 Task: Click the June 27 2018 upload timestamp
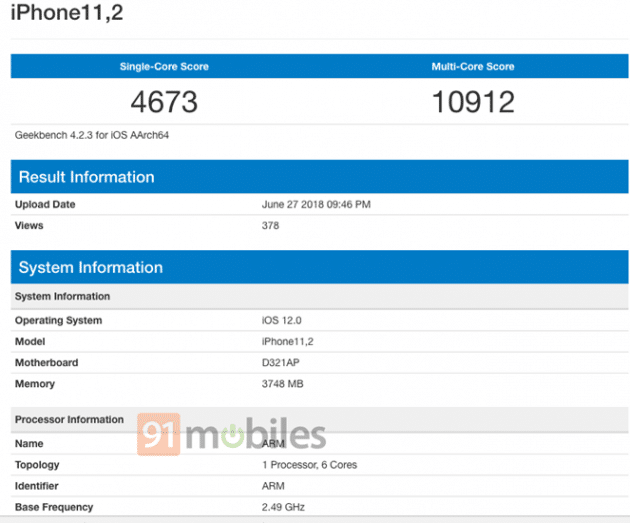(316, 204)
